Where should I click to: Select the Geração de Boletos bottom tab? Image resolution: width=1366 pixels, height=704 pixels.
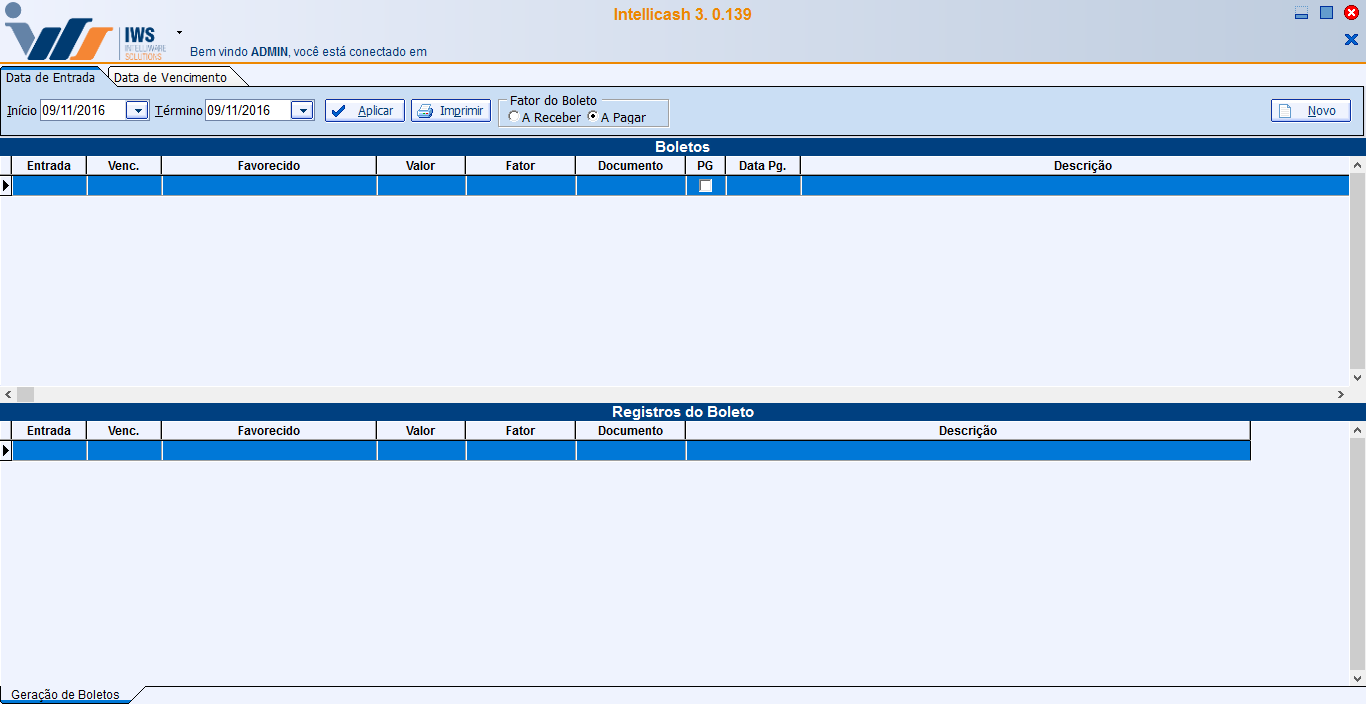click(x=65, y=694)
